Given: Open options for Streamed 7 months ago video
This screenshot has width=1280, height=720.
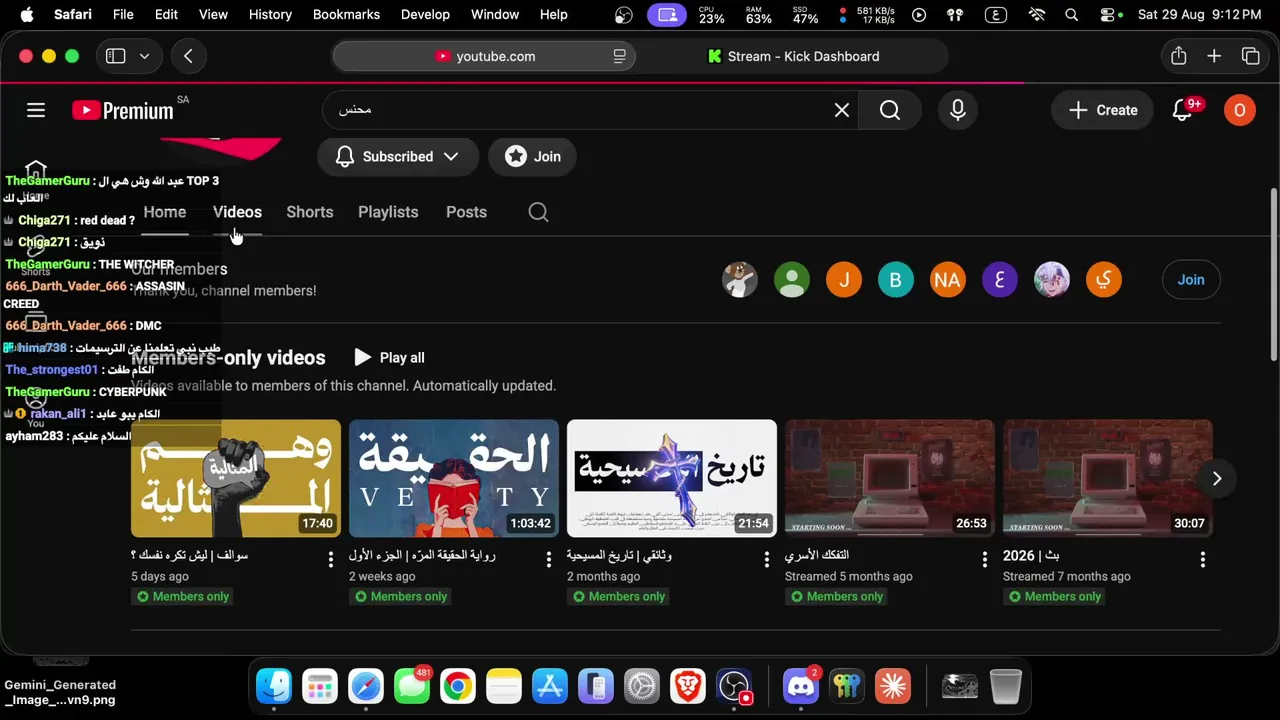Looking at the screenshot, I should tap(1203, 559).
